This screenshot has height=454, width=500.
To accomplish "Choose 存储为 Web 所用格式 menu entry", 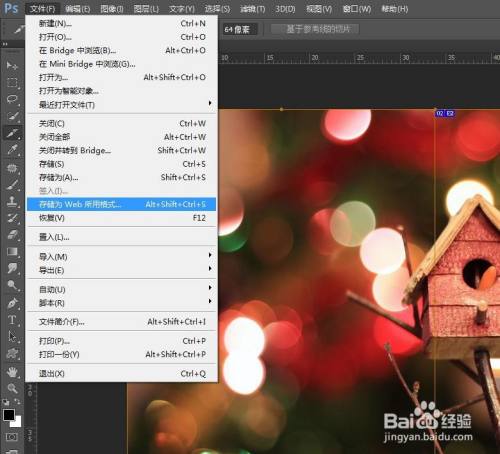I will (x=122, y=204).
